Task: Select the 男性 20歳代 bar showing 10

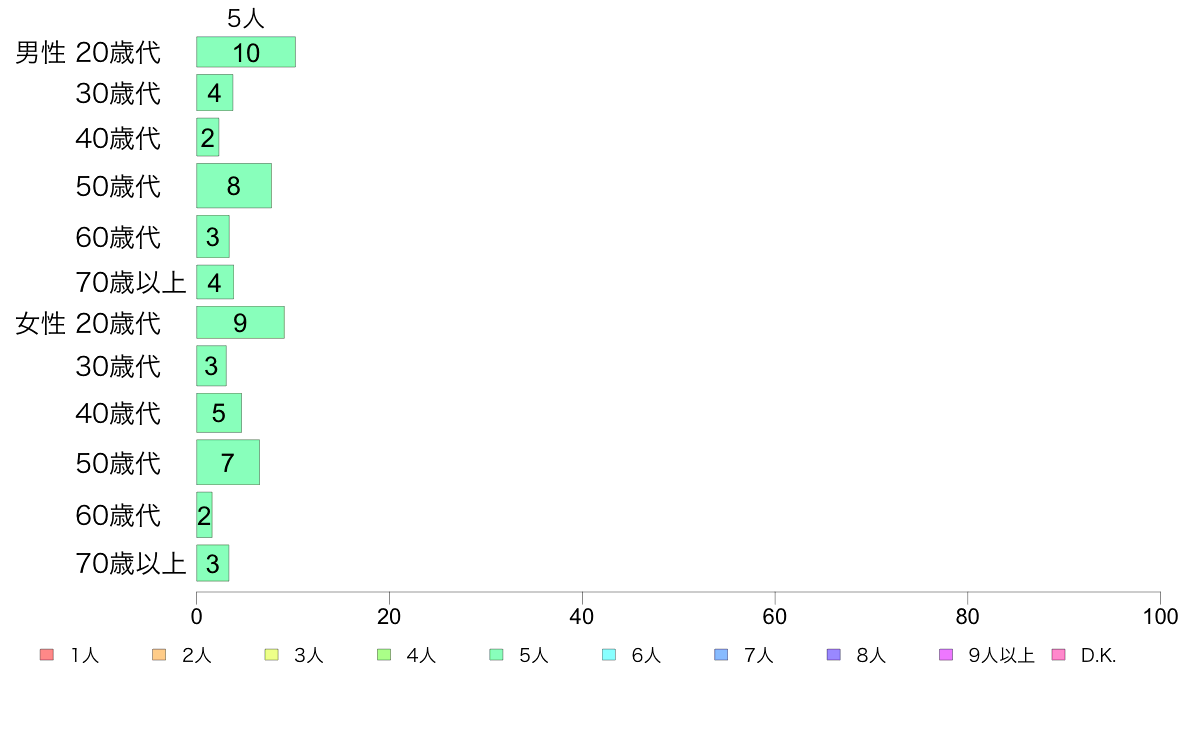Action: (x=245, y=52)
